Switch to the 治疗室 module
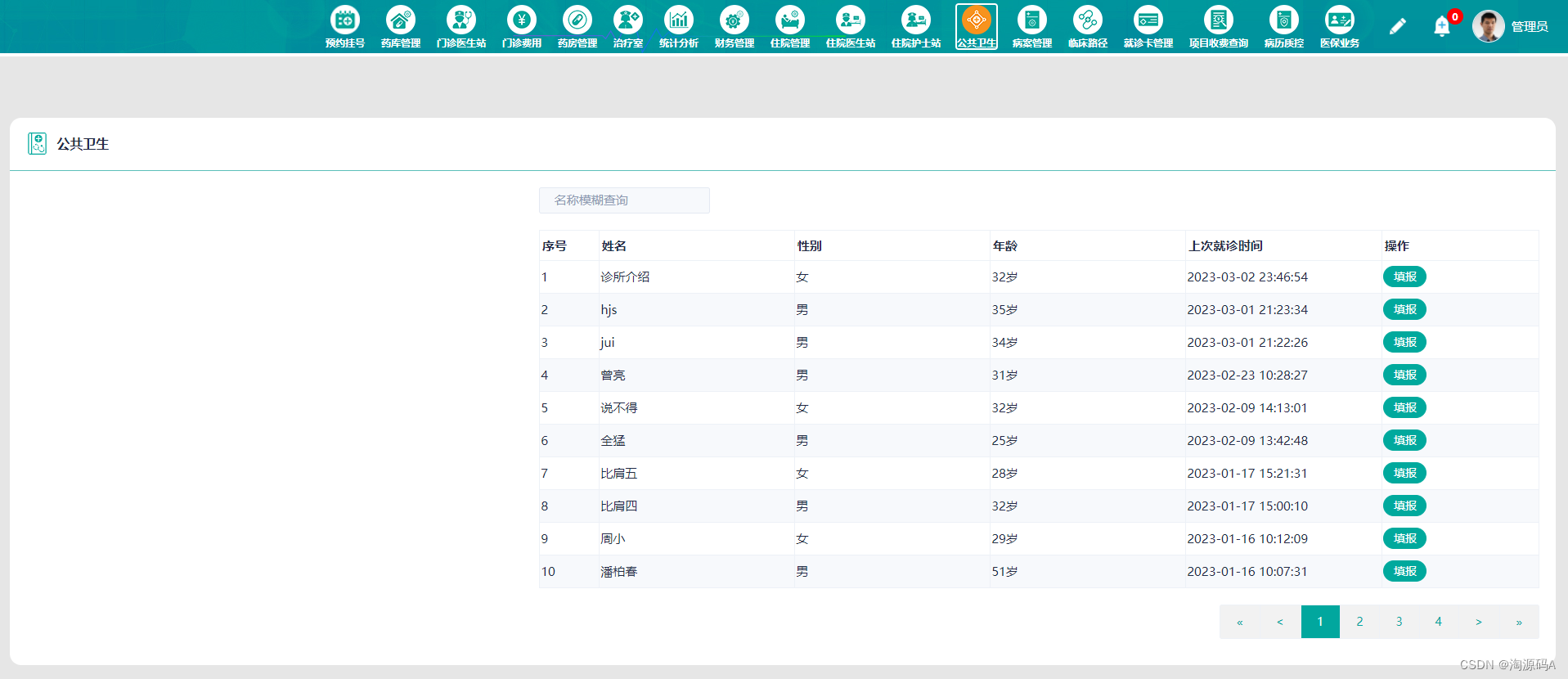Image resolution: width=1568 pixels, height=679 pixels. pos(628,26)
